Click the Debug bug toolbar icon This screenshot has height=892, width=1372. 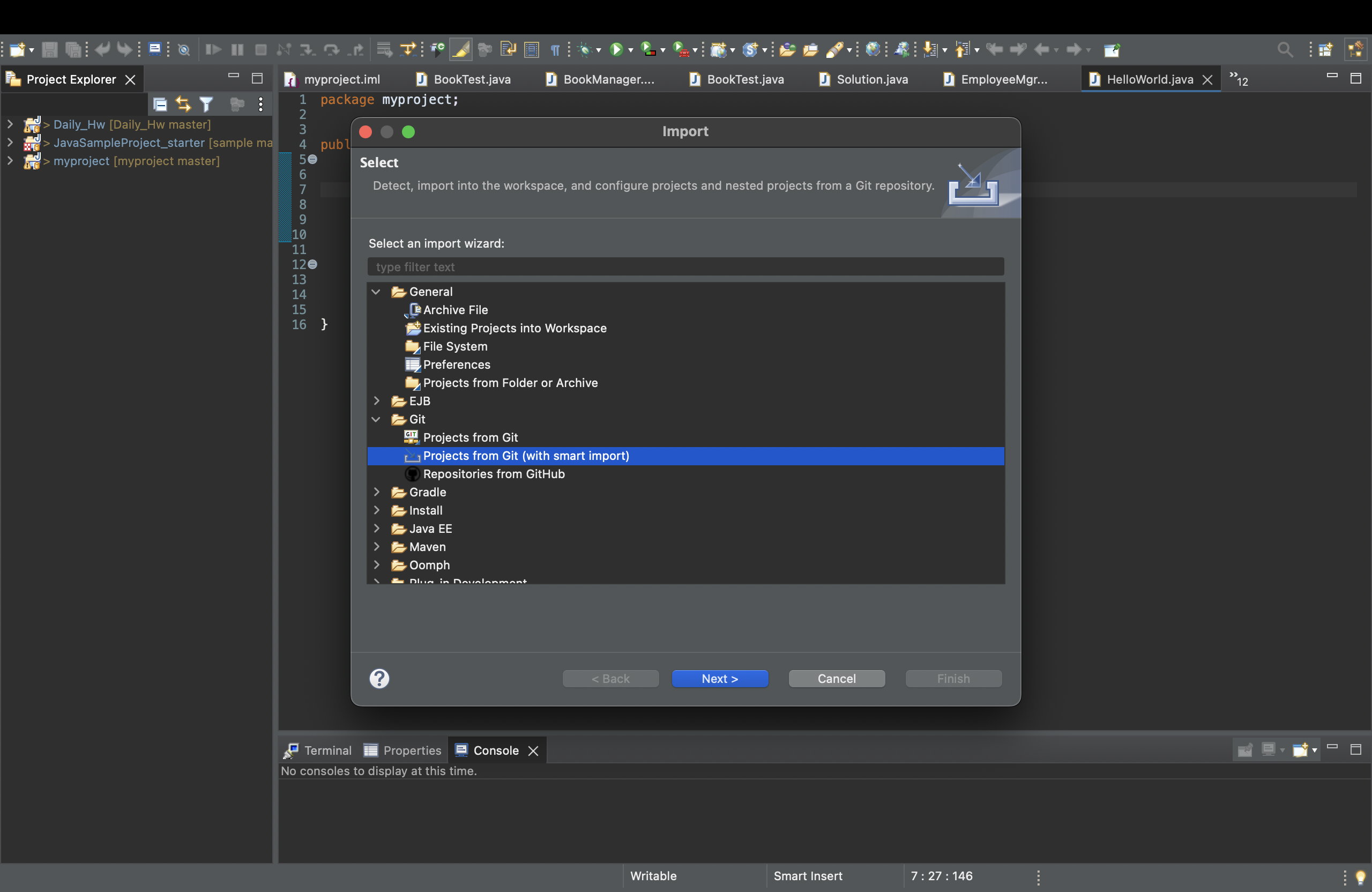click(x=585, y=50)
